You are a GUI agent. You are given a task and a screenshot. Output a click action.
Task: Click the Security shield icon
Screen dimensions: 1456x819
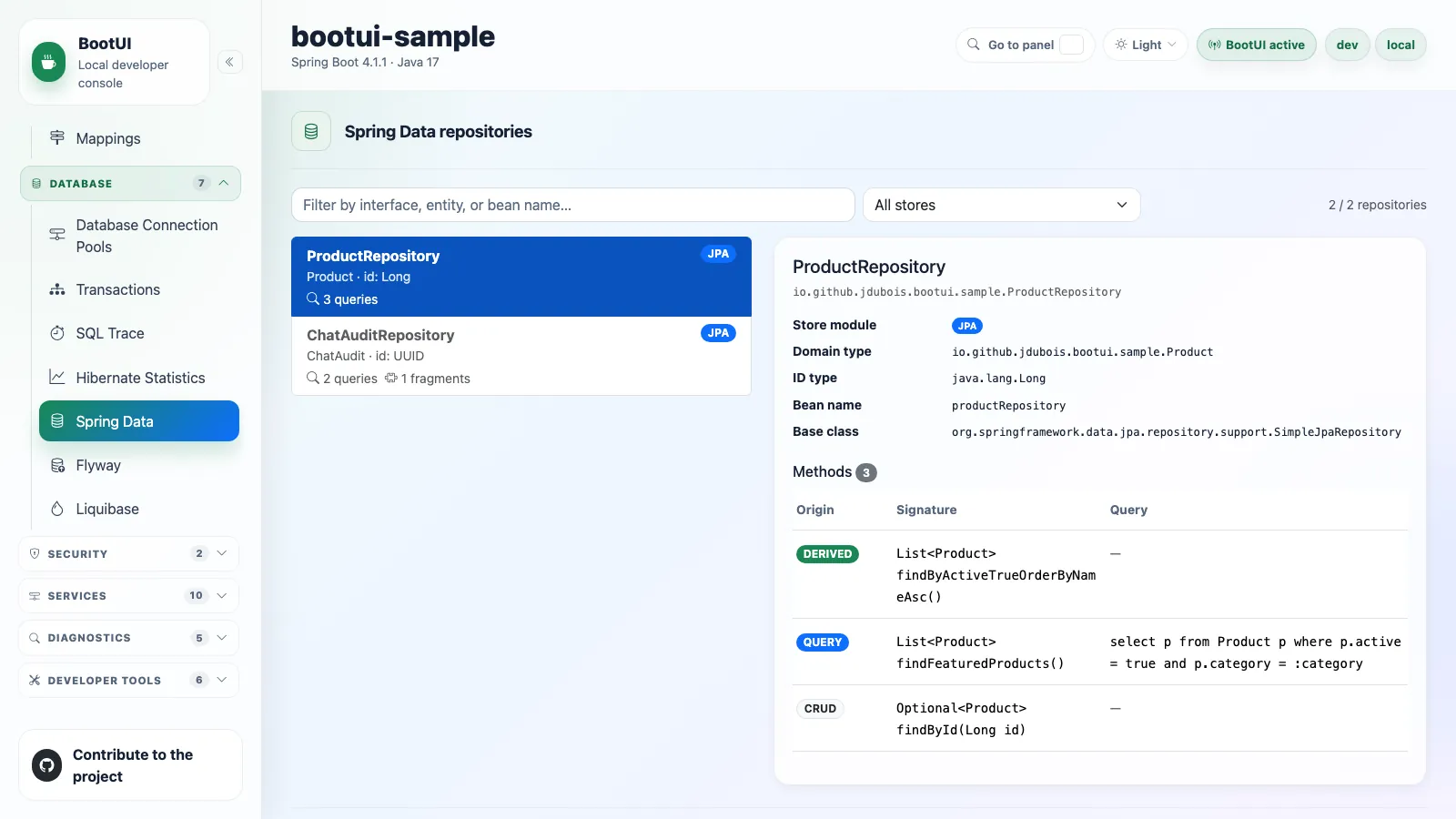pyautogui.click(x=35, y=553)
